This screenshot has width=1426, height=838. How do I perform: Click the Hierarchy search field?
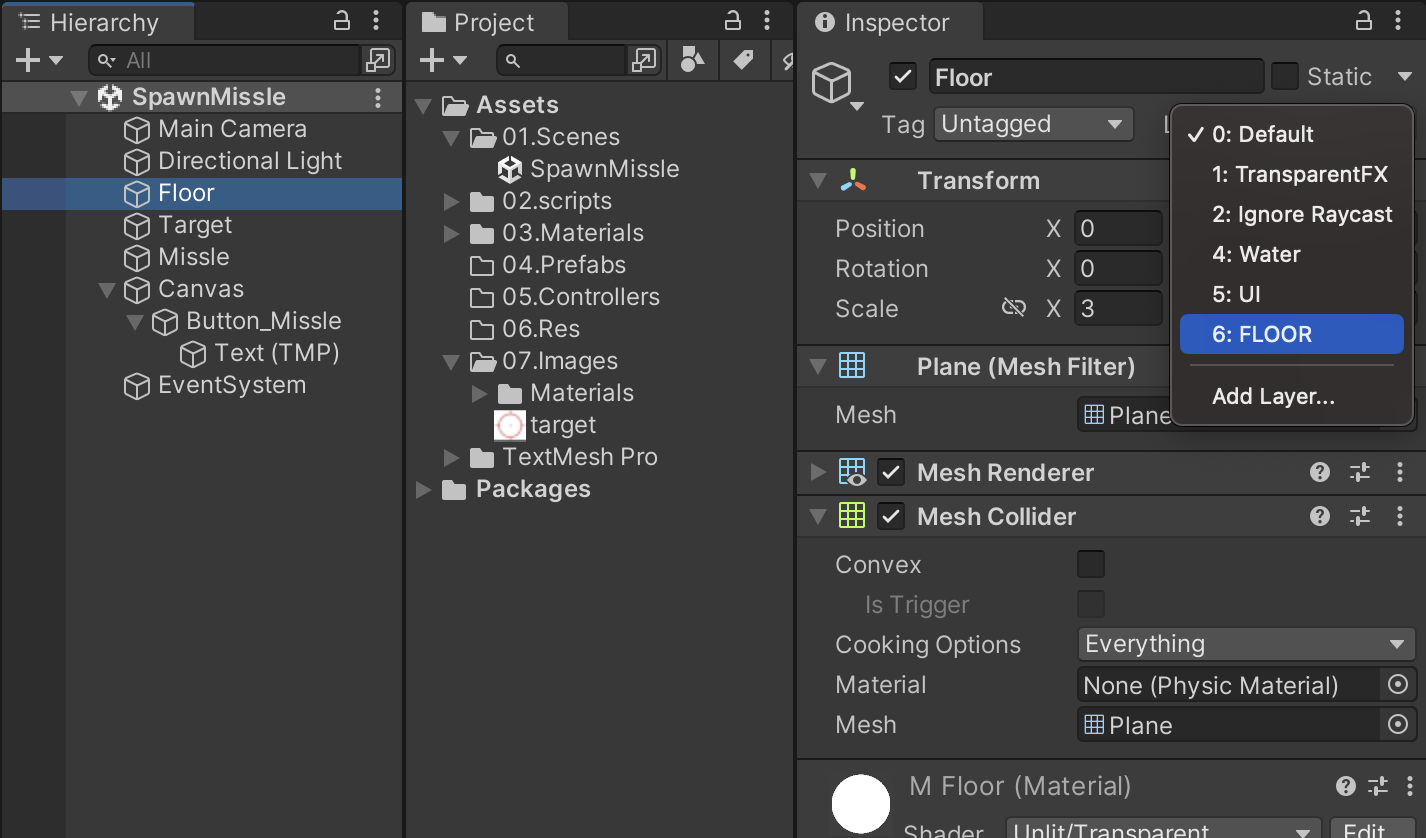pyautogui.click(x=225, y=61)
